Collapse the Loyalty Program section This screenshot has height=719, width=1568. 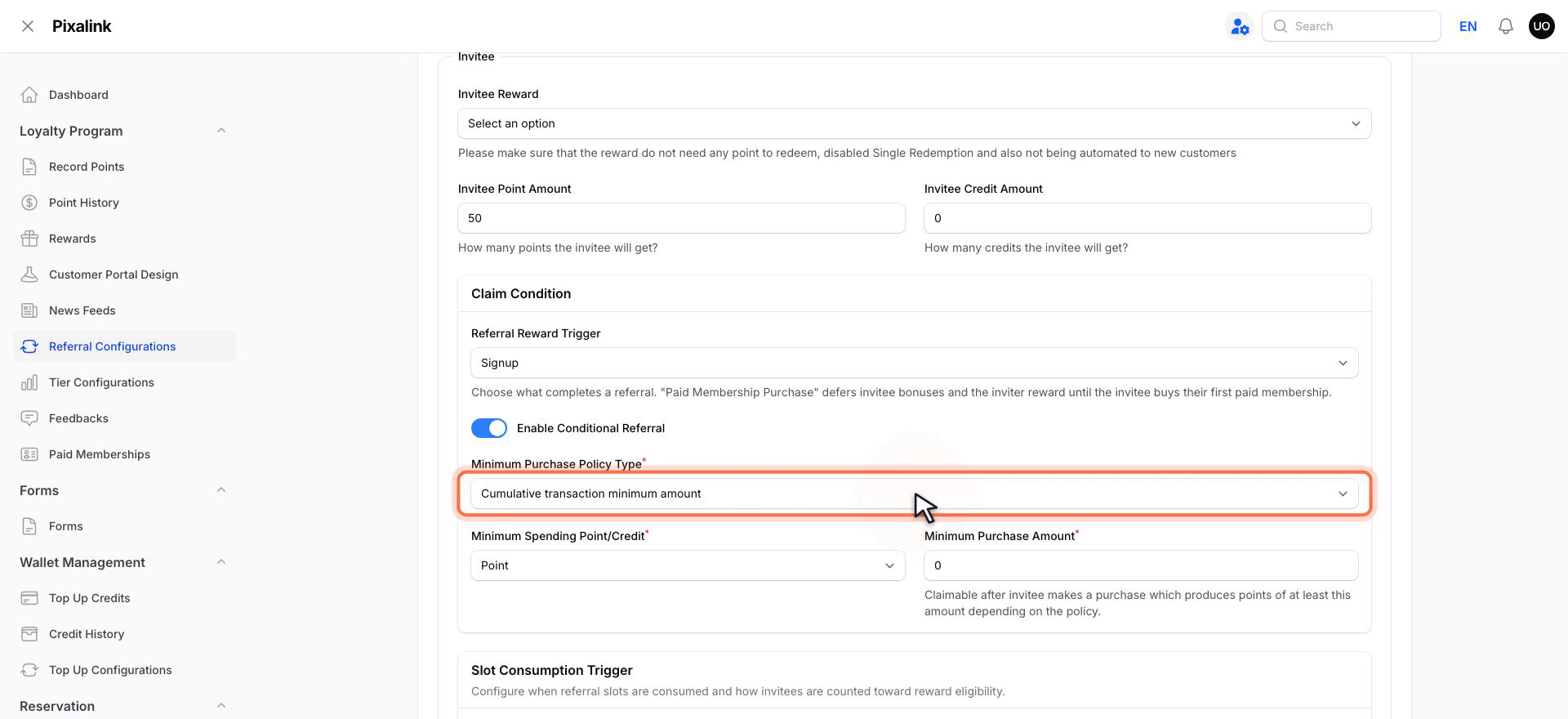click(221, 131)
